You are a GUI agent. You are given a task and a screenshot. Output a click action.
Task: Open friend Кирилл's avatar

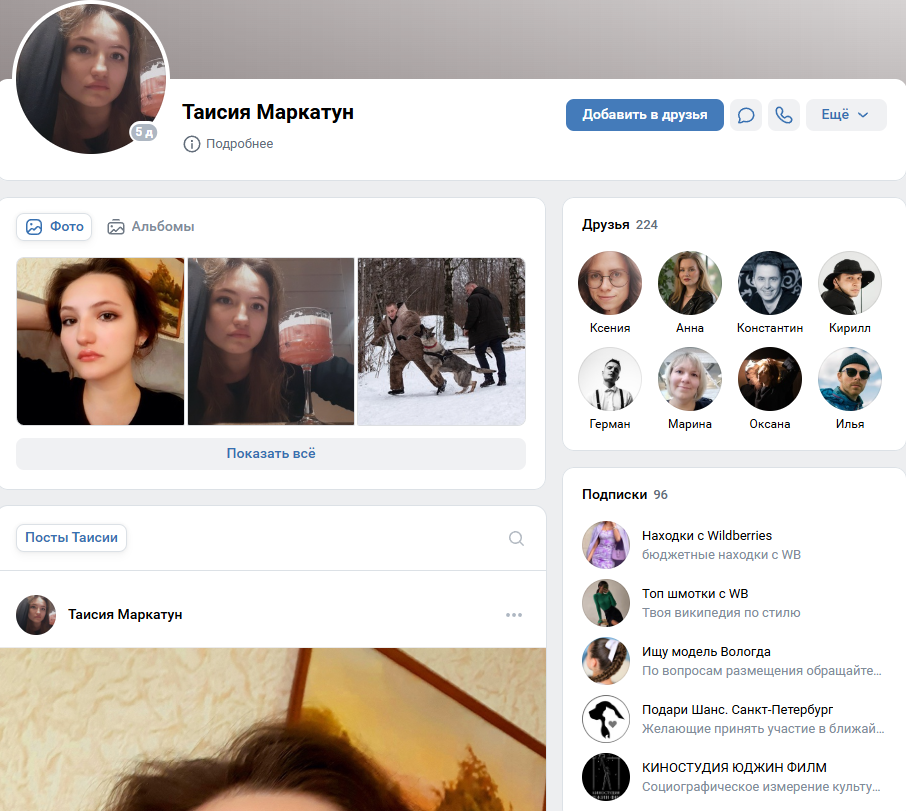pyautogui.click(x=849, y=283)
